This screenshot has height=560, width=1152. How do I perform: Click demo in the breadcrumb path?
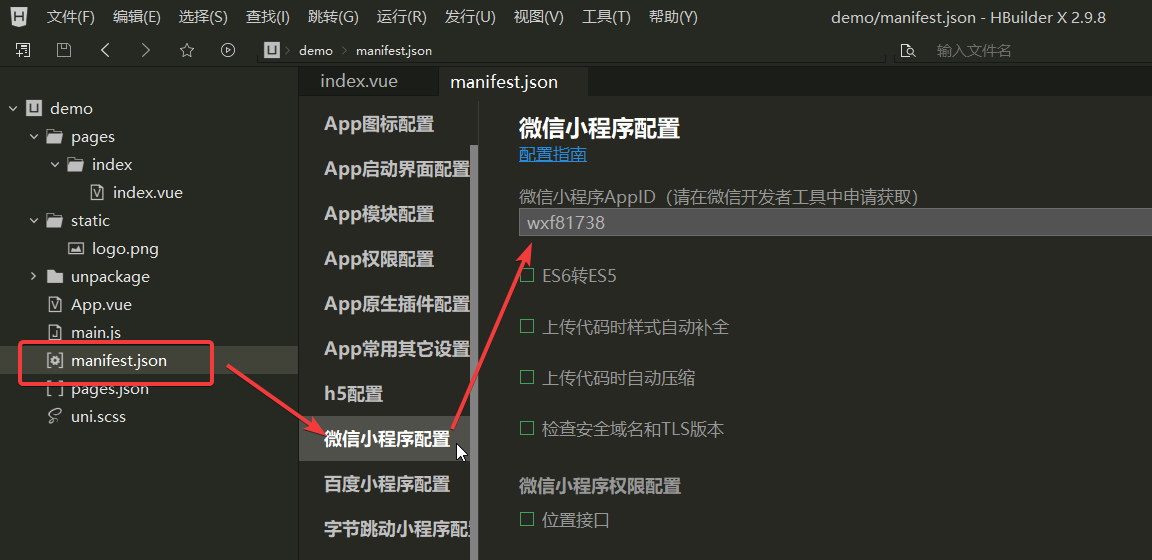pyautogui.click(x=316, y=51)
